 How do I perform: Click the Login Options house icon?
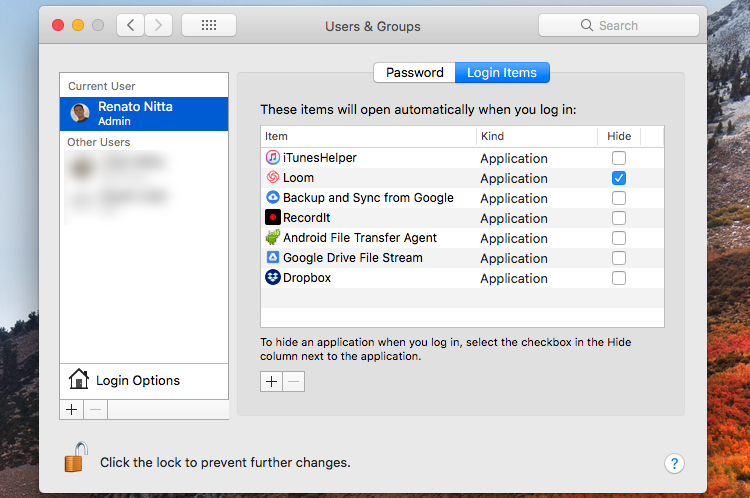[x=78, y=379]
